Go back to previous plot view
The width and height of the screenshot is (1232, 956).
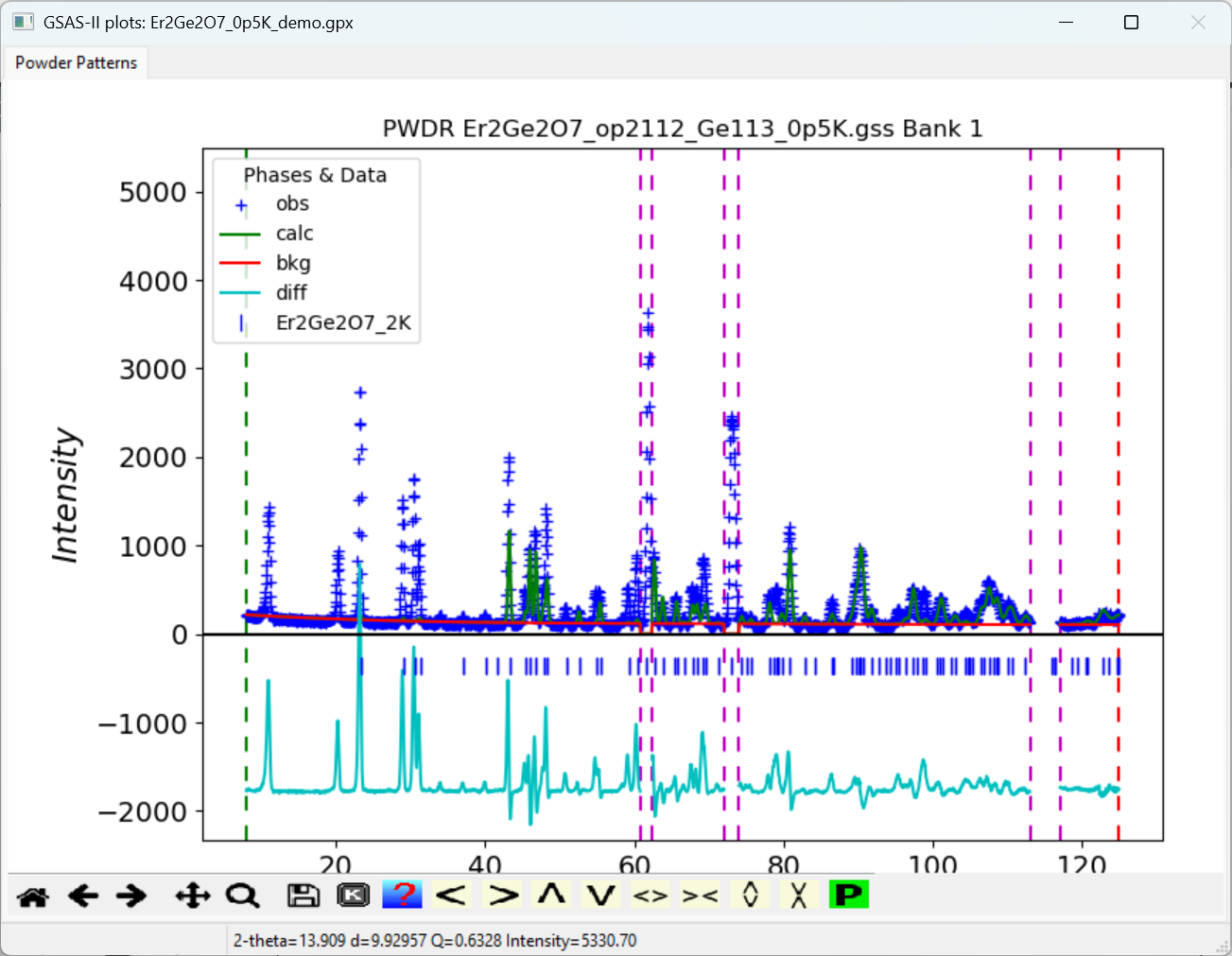[x=83, y=895]
